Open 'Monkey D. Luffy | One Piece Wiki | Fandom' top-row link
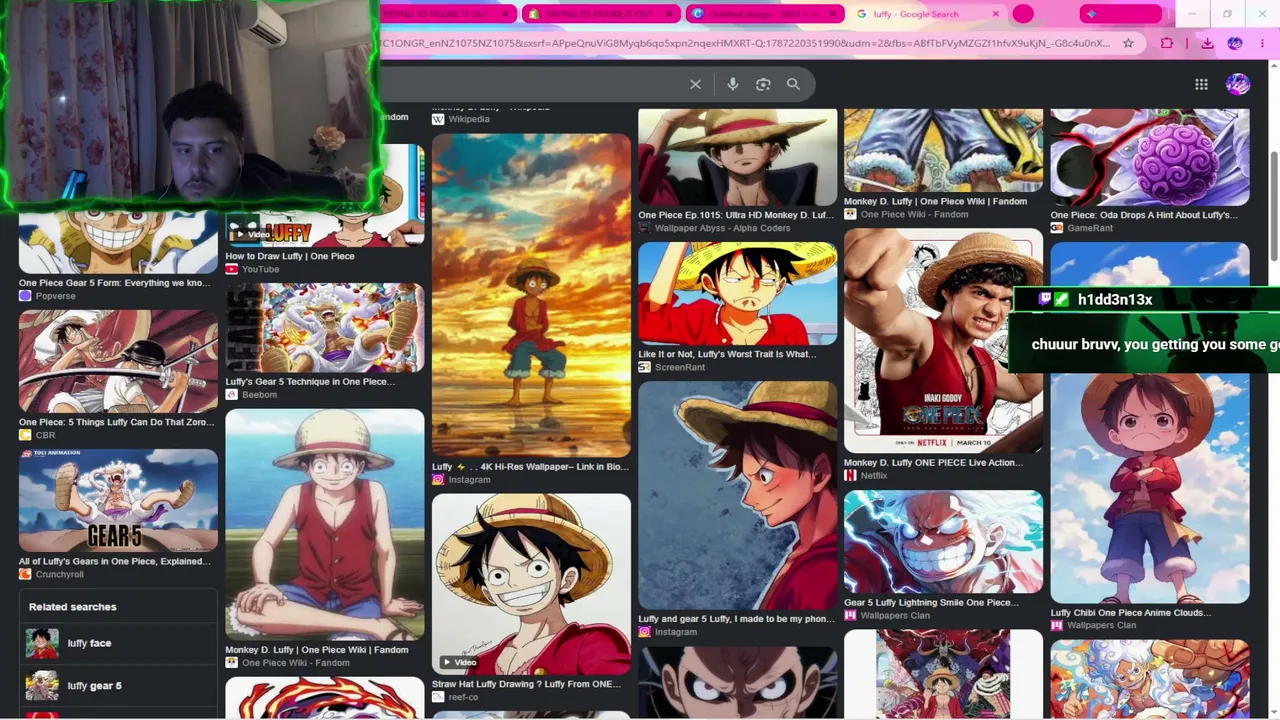This screenshot has height=720, width=1280. click(x=935, y=201)
